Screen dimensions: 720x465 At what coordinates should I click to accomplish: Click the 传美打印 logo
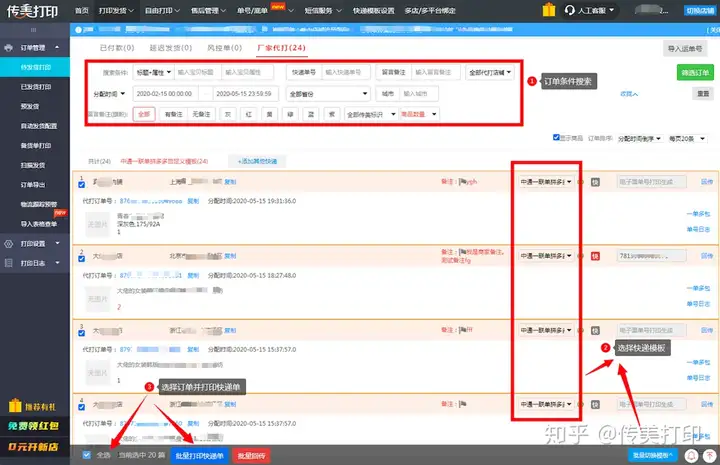click(x=32, y=11)
